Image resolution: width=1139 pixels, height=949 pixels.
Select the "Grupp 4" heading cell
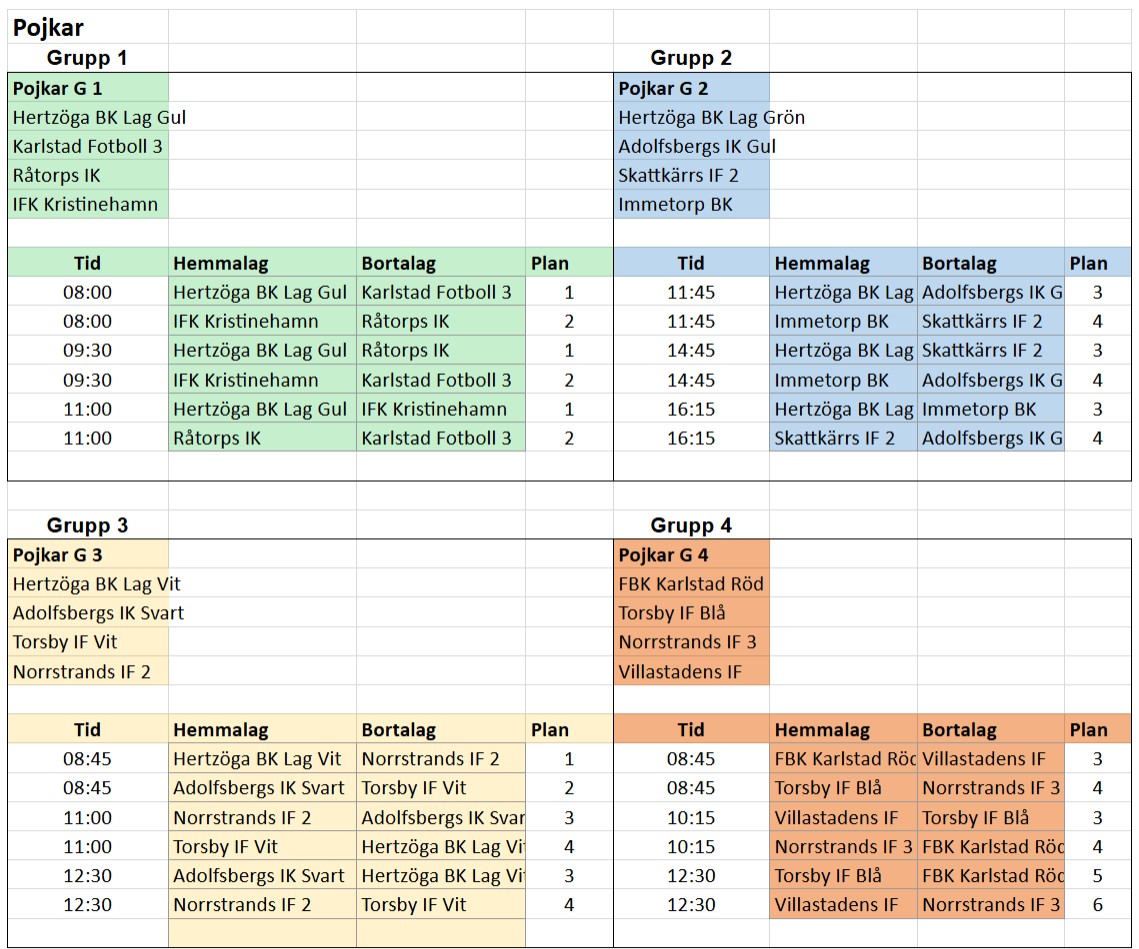691,526
